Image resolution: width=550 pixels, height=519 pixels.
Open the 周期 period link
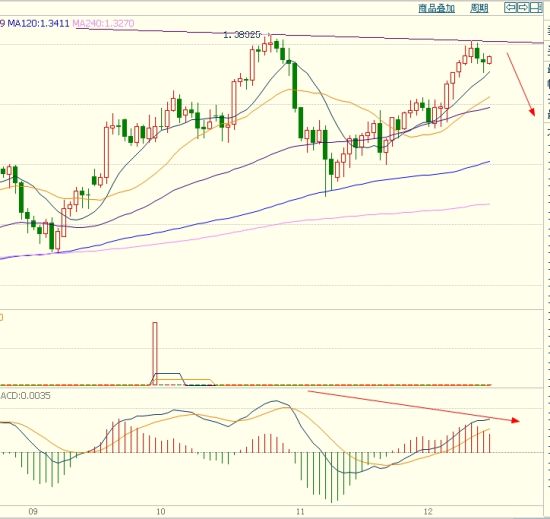pos(479,8)
